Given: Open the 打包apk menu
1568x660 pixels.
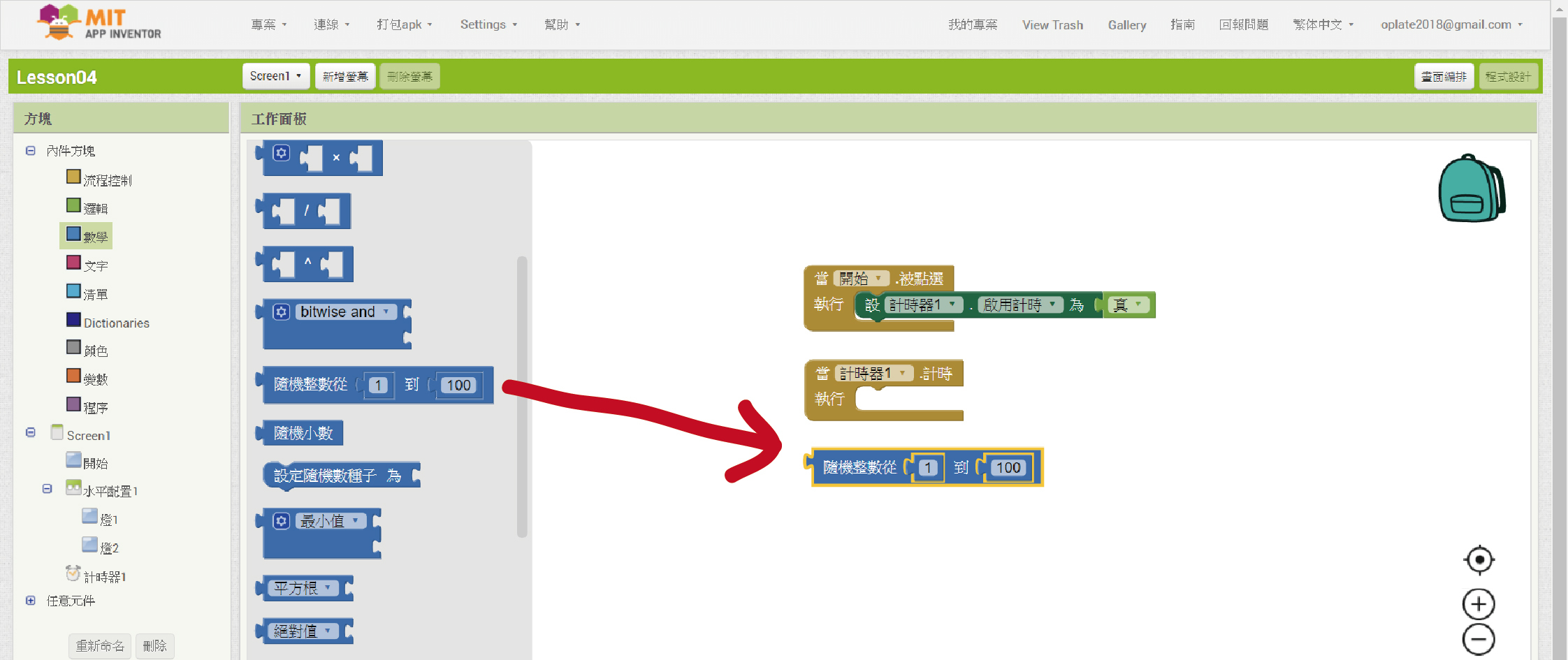Looking at the screenshot, I should [405, 24].
